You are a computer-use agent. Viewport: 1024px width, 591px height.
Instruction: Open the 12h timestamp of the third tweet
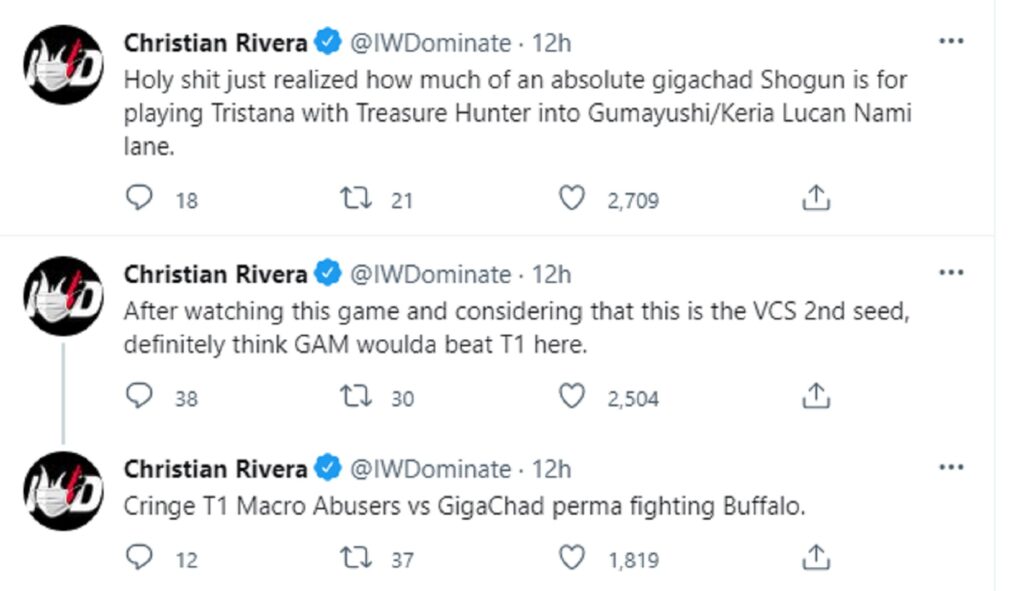(551, 469)
